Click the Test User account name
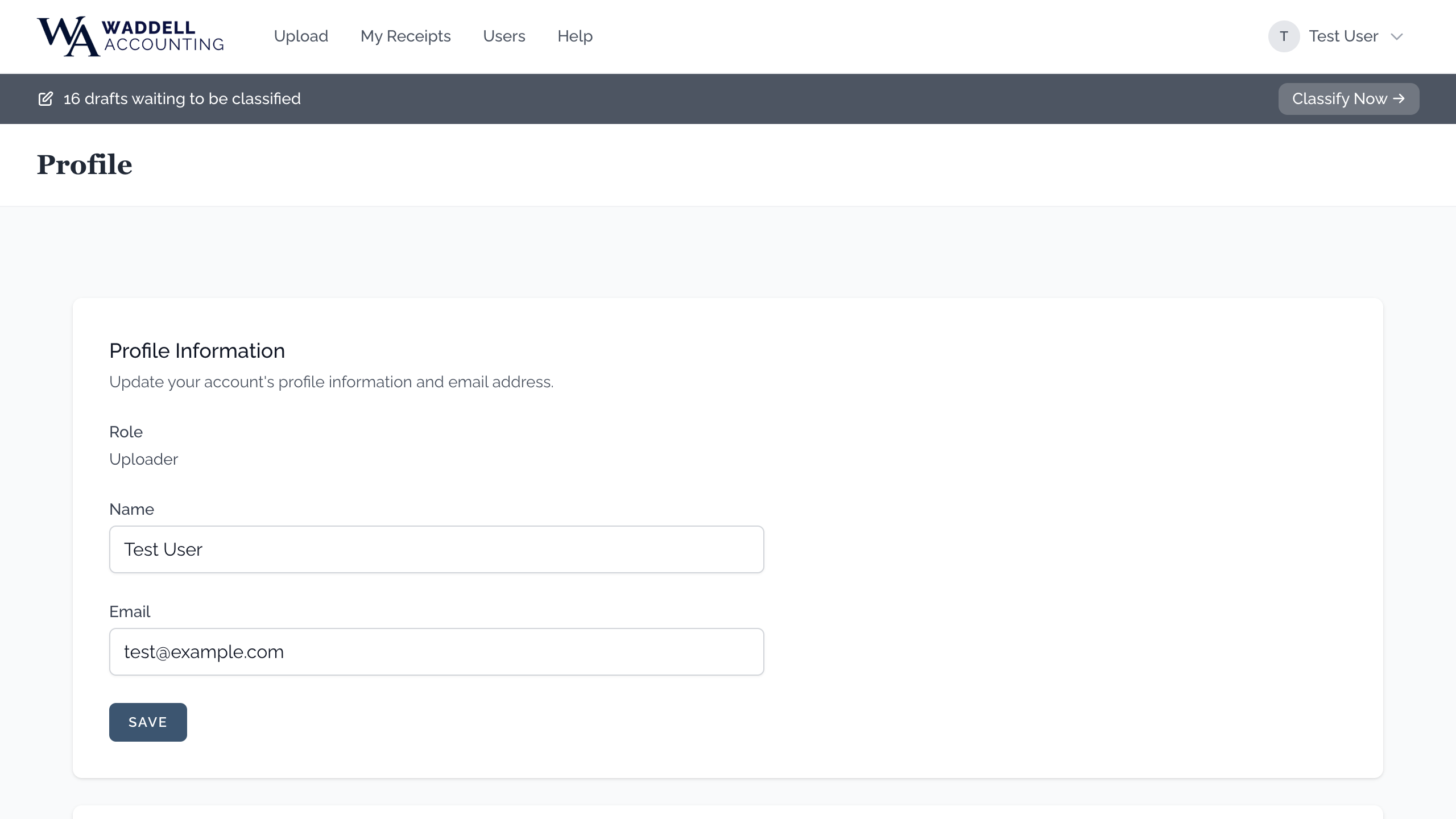 pos(1343,36)
